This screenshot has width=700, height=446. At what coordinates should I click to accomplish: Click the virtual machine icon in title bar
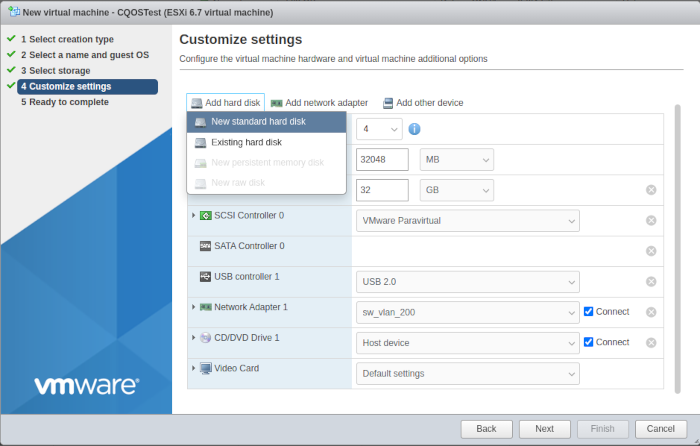click(14, 12)
